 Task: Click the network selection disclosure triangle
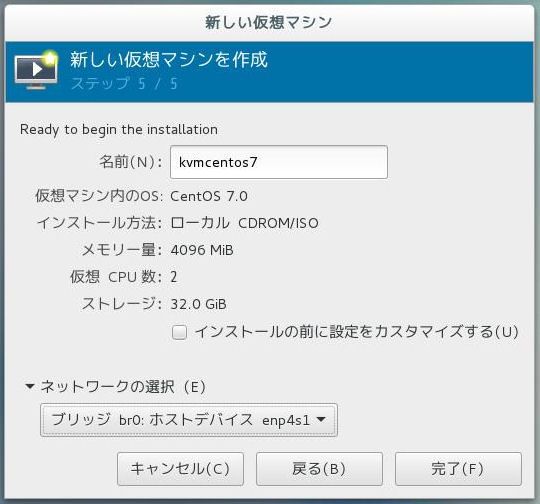pyautogui.click(x=30, y=387)
